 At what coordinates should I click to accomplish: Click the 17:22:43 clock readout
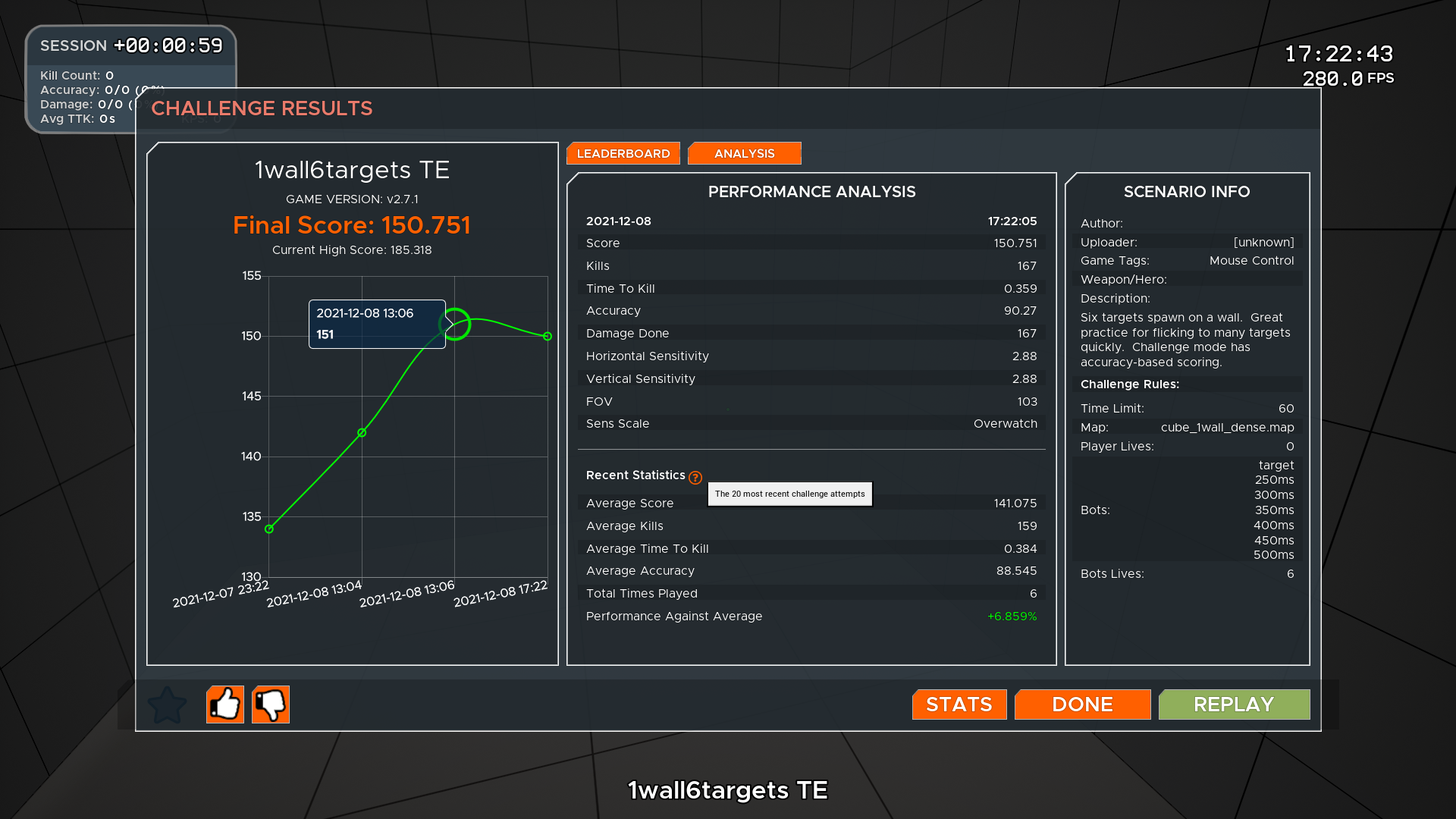coord(1338,54)
